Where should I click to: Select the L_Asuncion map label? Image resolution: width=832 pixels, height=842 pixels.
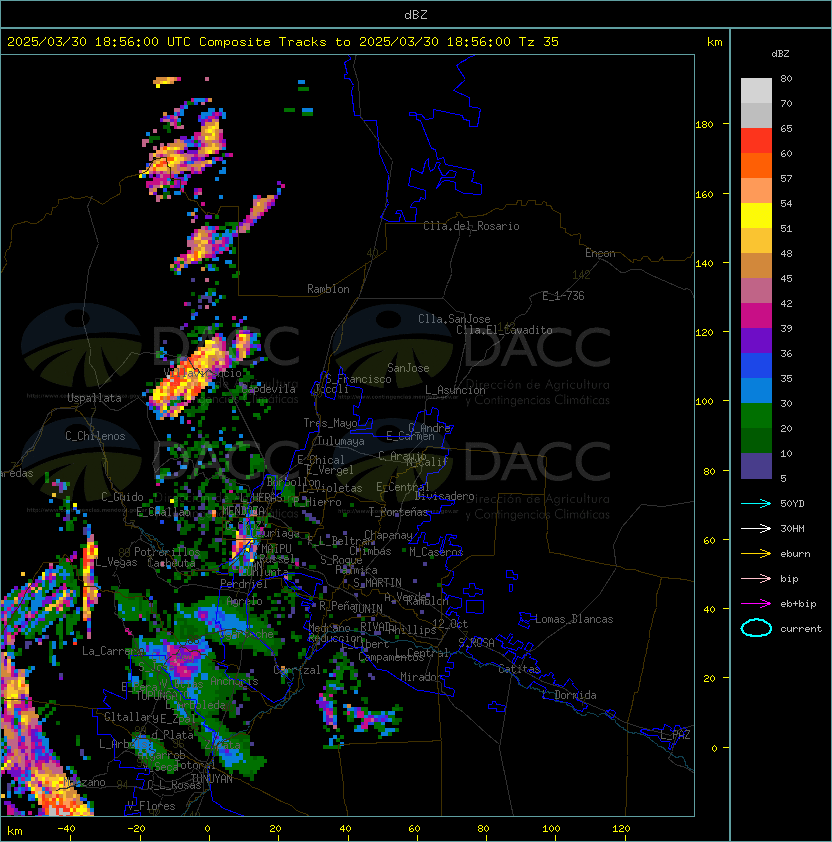tap(455, 390)
